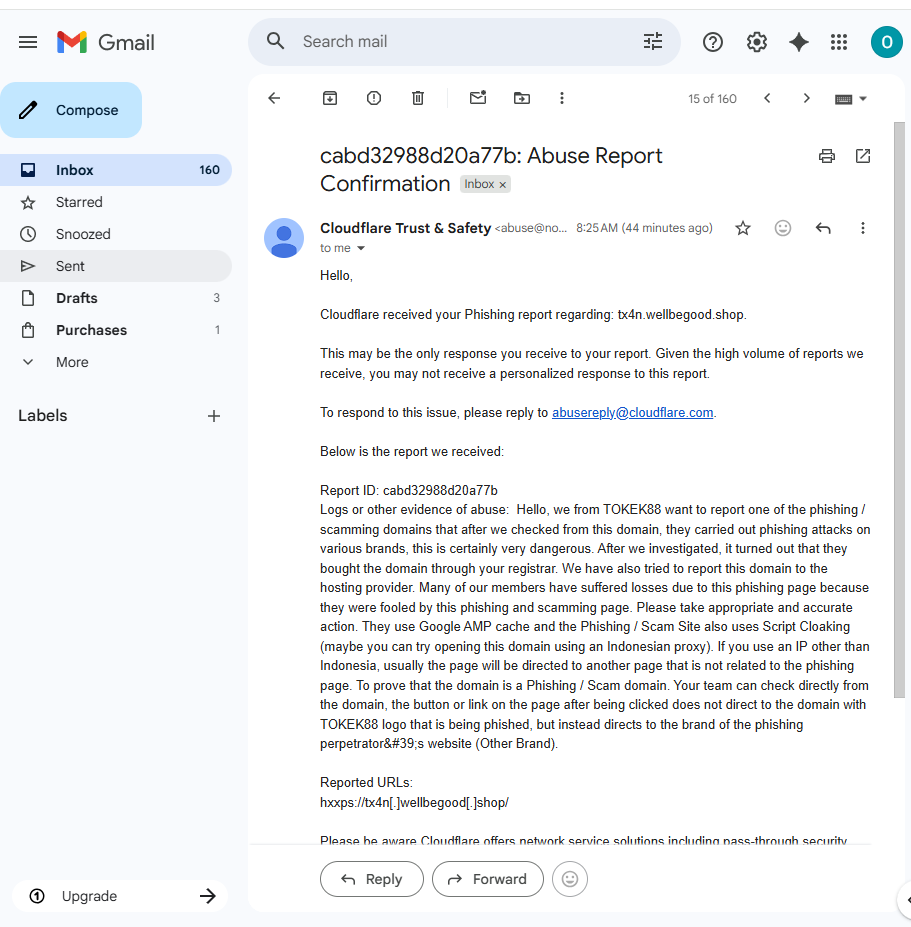Open the Google apps grid
Screen dimensions: 911x927
click(839, 42)
